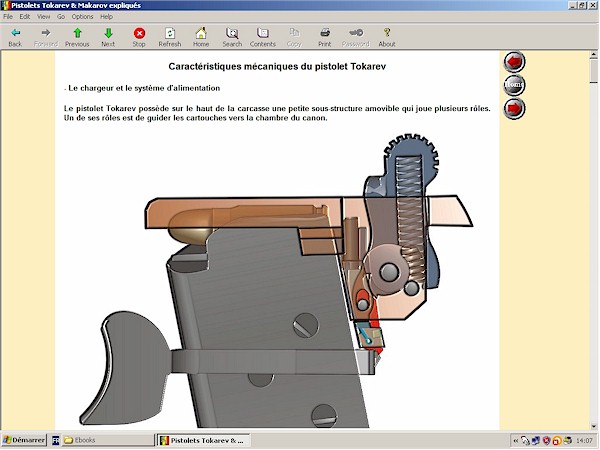The height and width of the screenshot is (450, 600).
Task: Click the round Home page button
Action: point(514,85)
